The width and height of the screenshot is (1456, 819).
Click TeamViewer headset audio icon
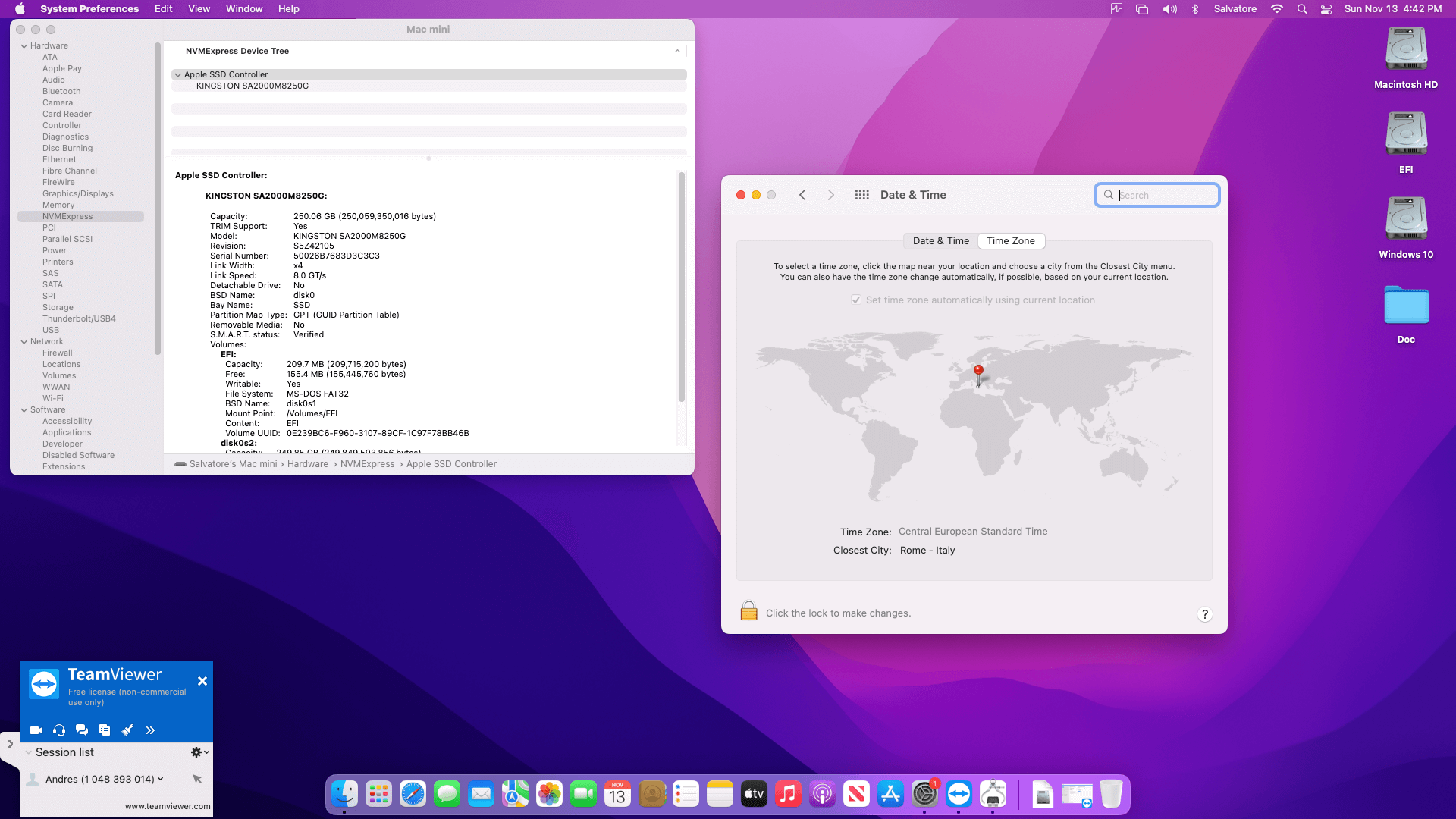pyautogui.click(x=59, y=730)
